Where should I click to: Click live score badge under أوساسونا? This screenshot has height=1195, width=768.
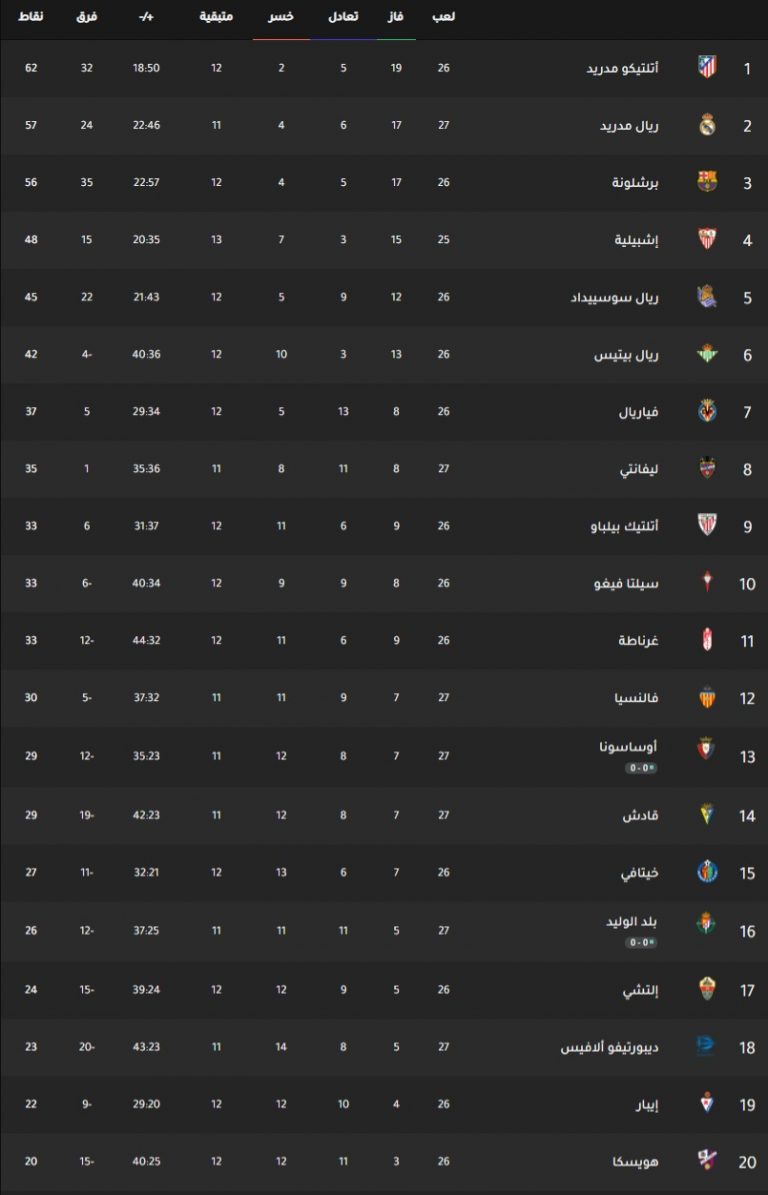642,768
